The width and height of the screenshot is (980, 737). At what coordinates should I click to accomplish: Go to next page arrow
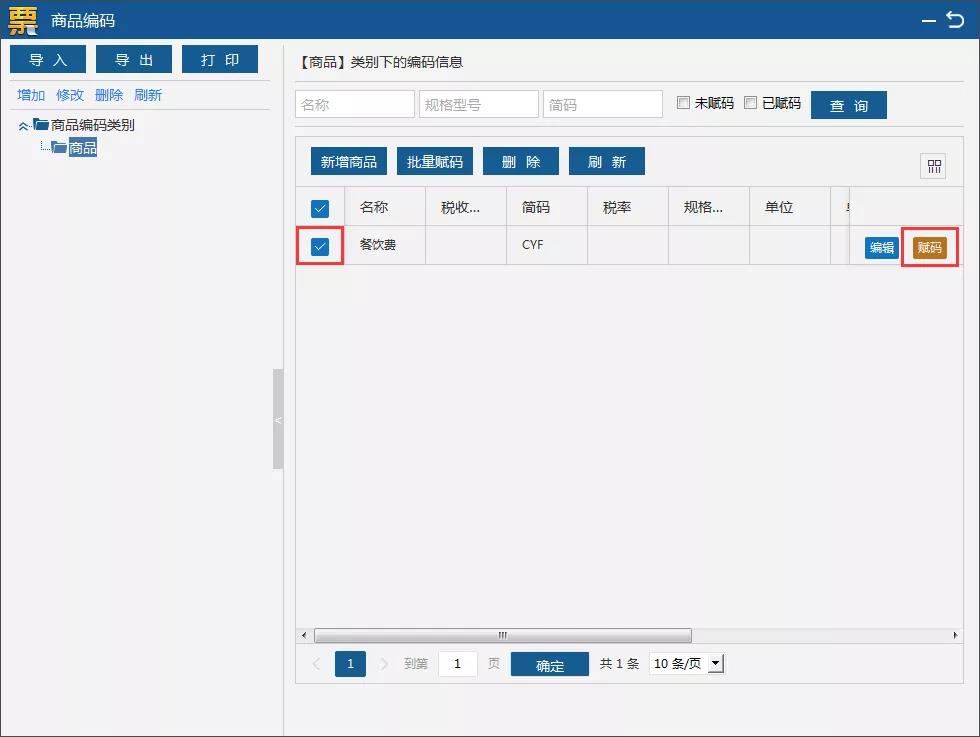(384, 663)
